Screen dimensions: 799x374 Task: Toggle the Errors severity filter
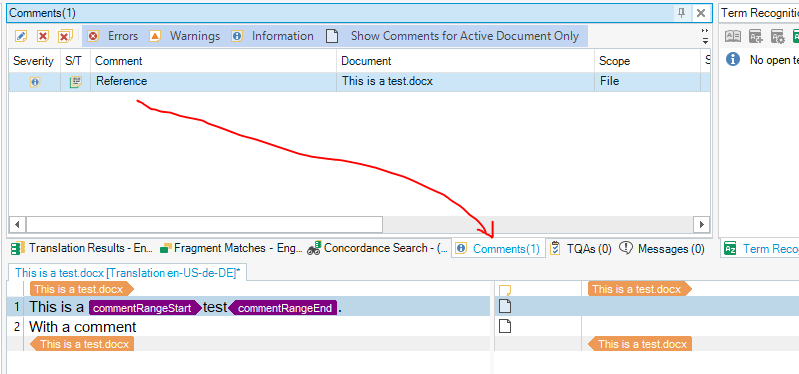click(x=113, y=36)
